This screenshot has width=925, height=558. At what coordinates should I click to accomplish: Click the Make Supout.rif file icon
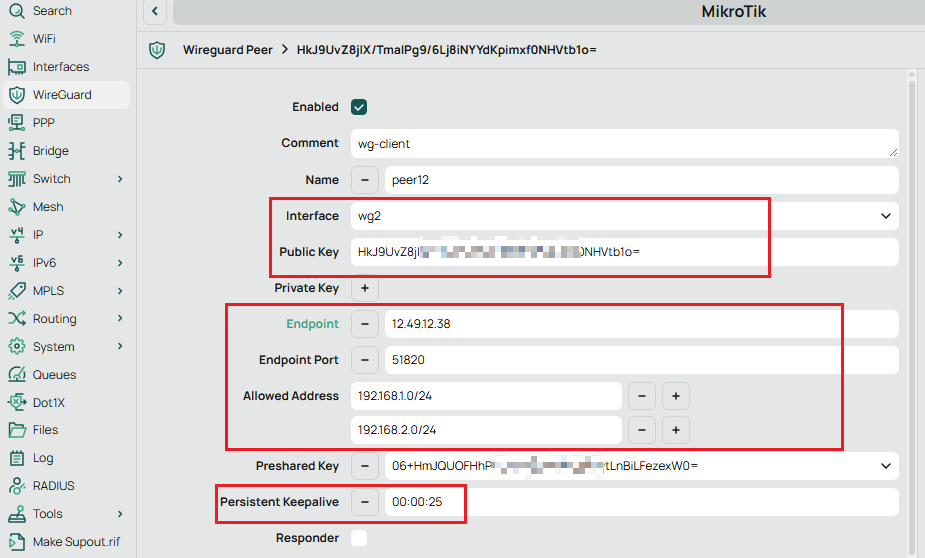click(x=17, y=541)
